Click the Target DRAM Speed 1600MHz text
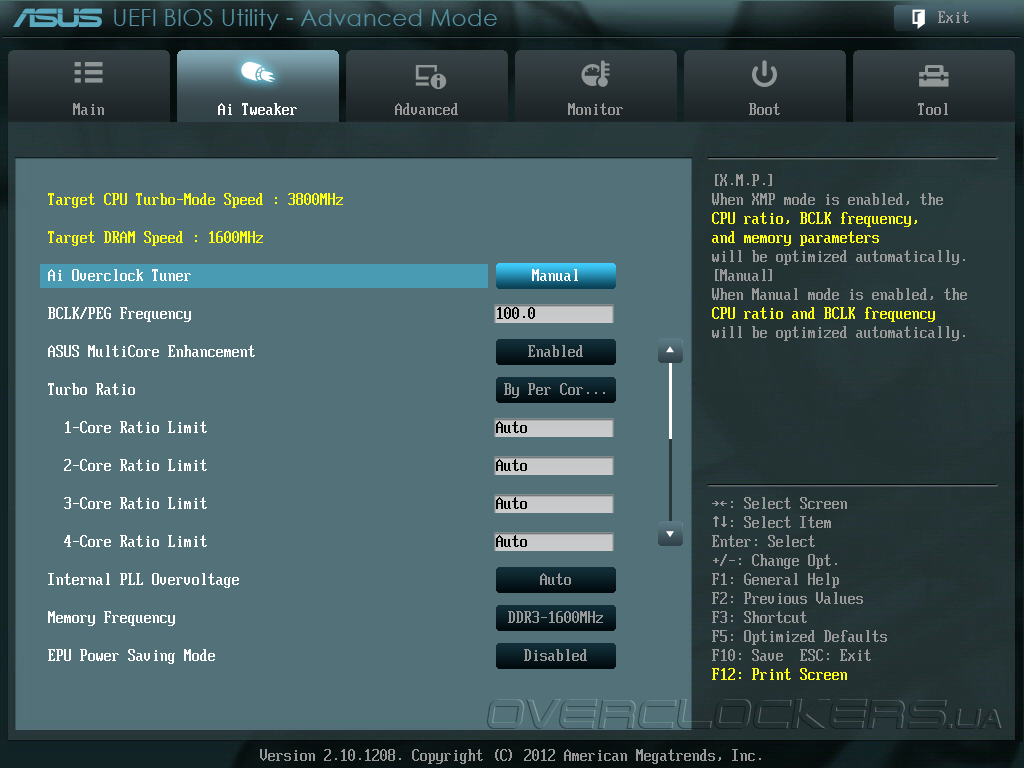This screenshot has width=1024, height=768. tap(155, 238)
